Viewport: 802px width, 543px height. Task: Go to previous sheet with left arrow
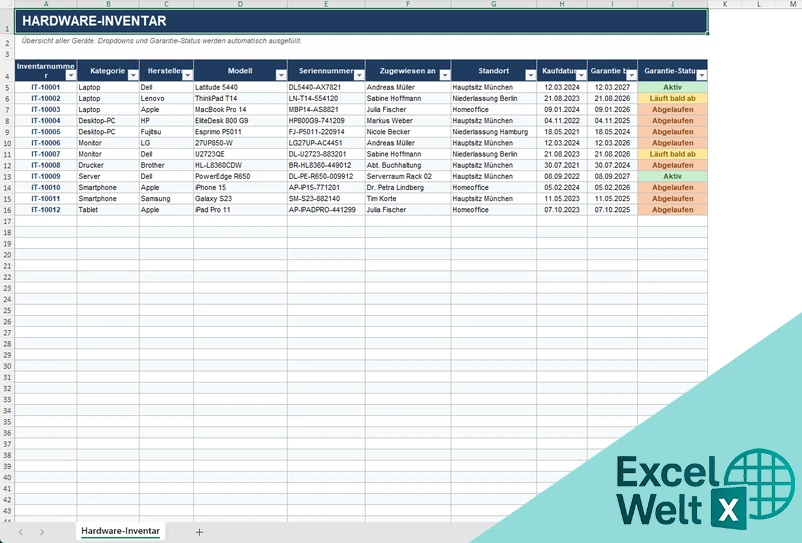coord(20,532)
